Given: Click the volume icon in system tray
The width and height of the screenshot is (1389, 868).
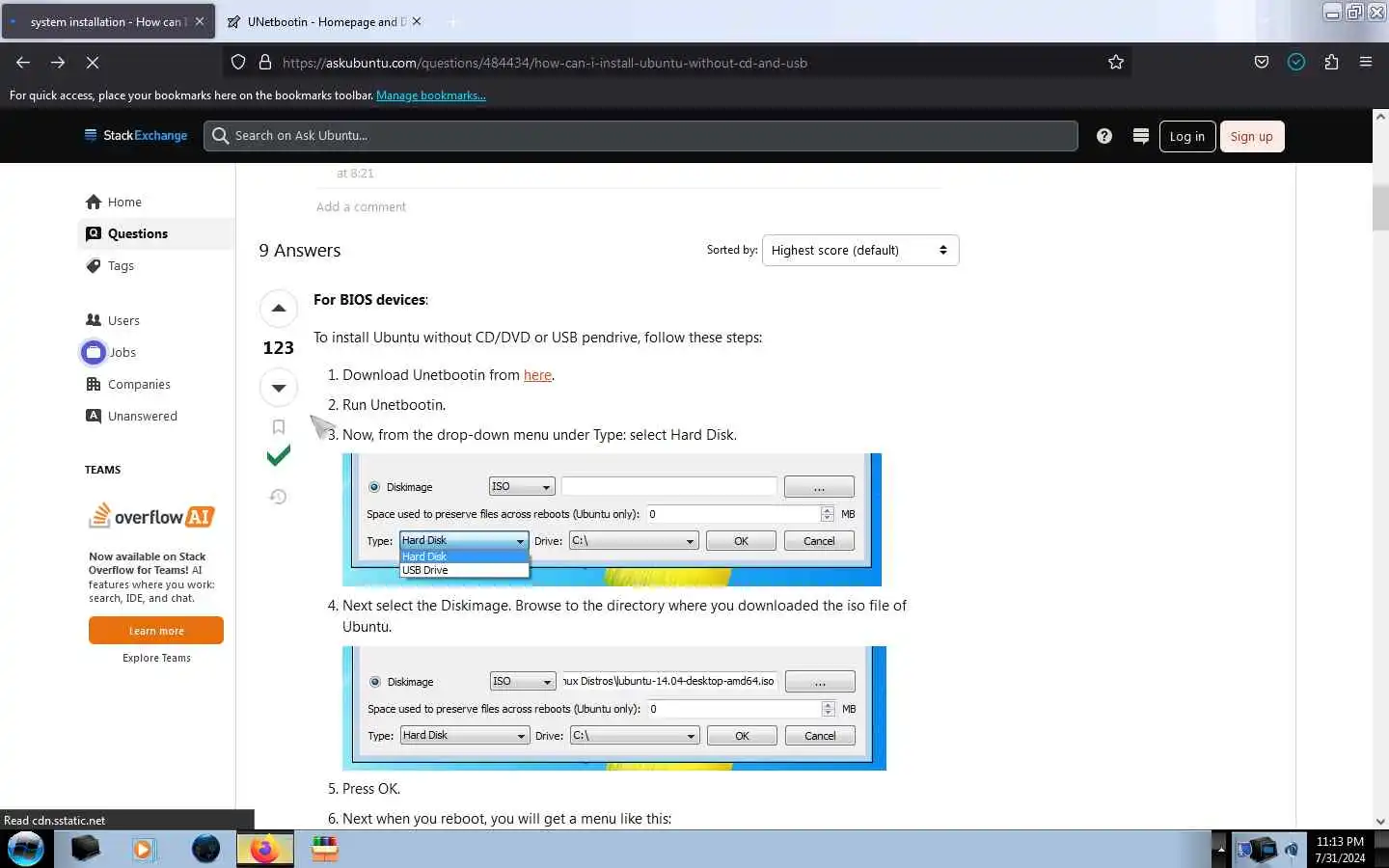Looking at the screenshot, I should coord(1293,850).
